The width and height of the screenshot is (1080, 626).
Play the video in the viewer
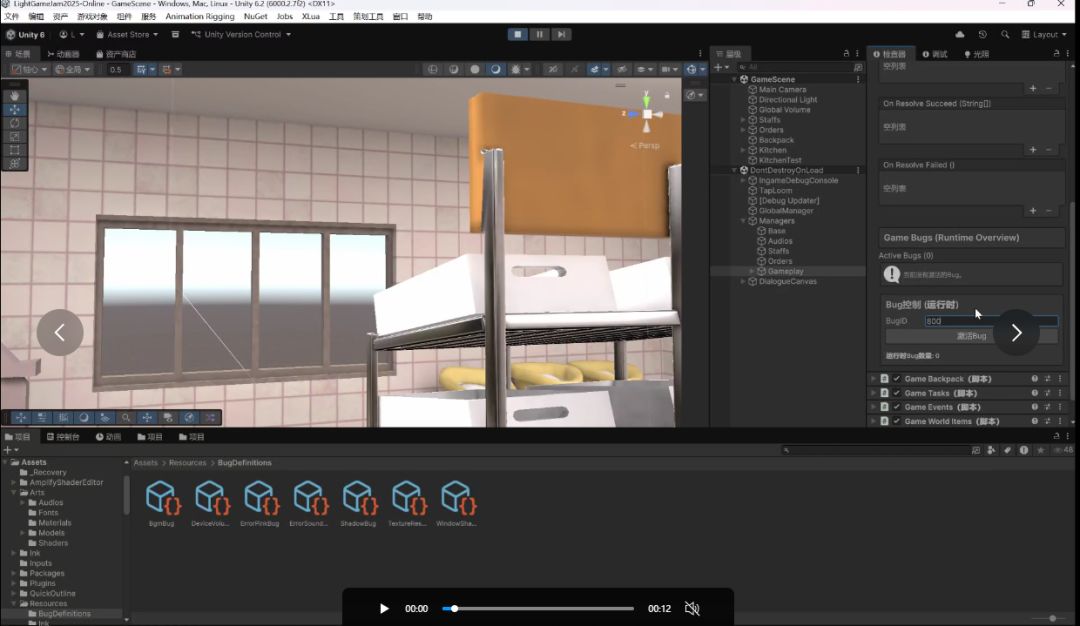384,609
